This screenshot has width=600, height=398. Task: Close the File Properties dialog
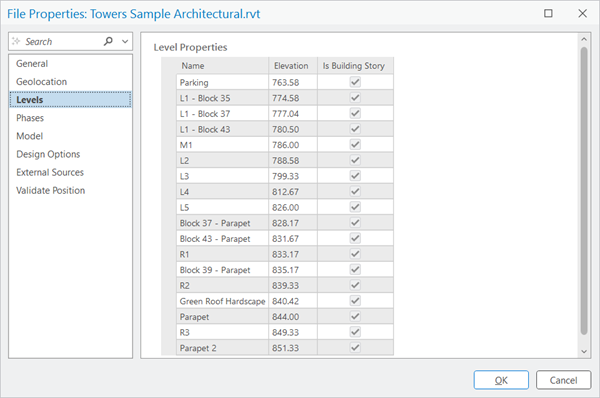point(582,13)
